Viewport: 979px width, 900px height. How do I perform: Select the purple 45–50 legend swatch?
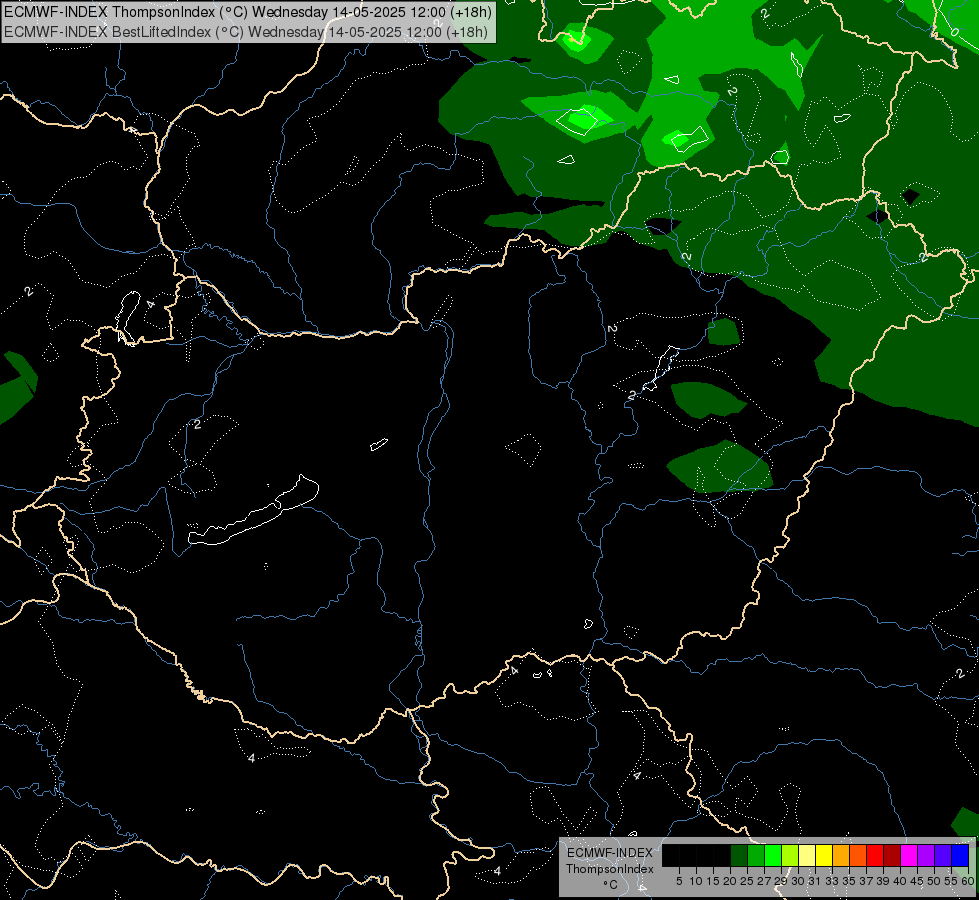(x=926, y=855)
